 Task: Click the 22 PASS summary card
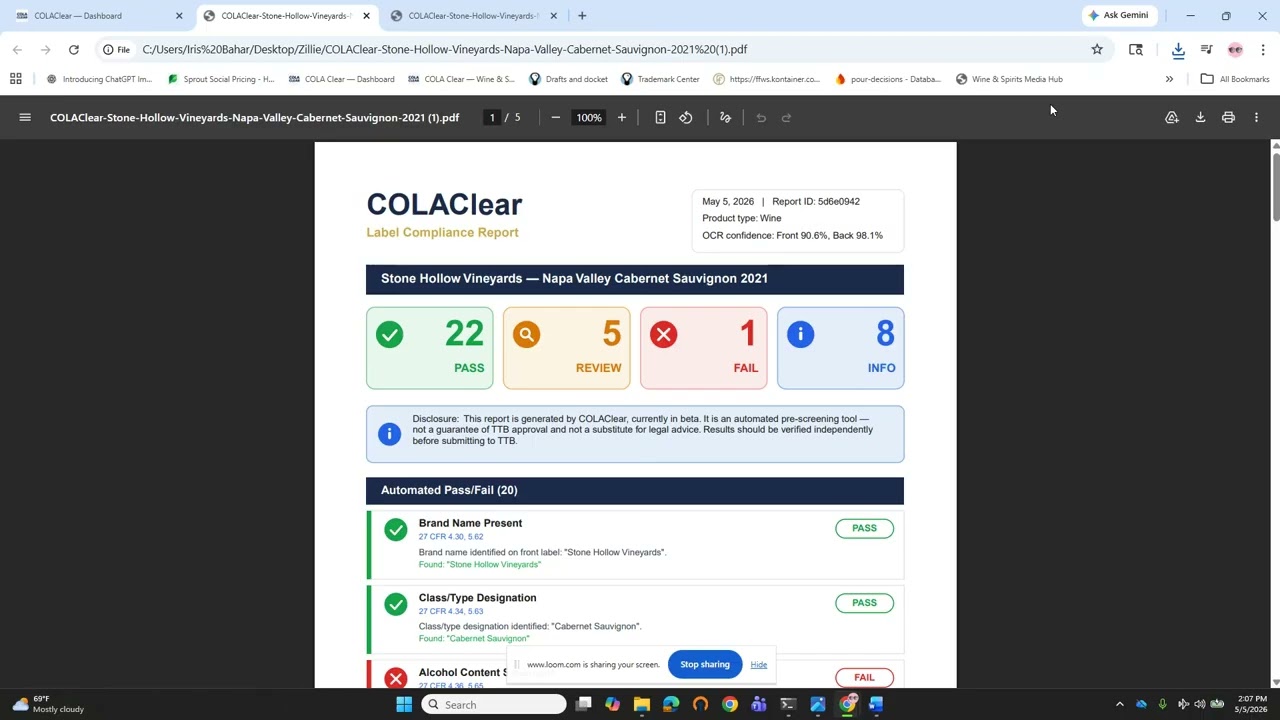[429, 348]
